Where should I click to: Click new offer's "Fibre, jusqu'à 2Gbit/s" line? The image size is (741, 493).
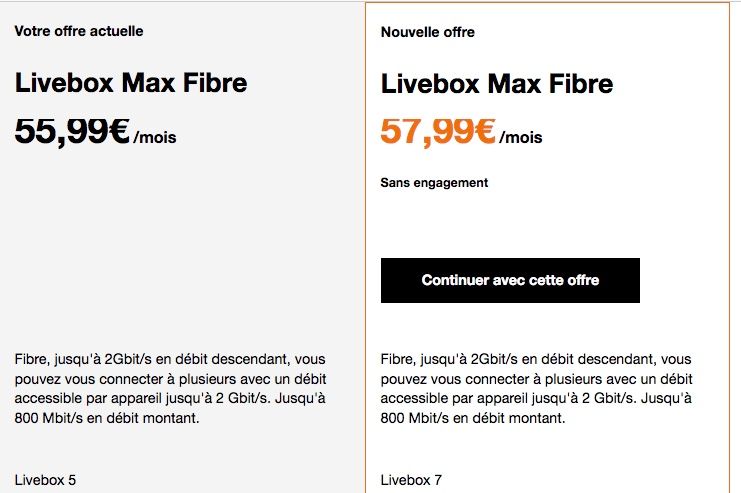537,359
